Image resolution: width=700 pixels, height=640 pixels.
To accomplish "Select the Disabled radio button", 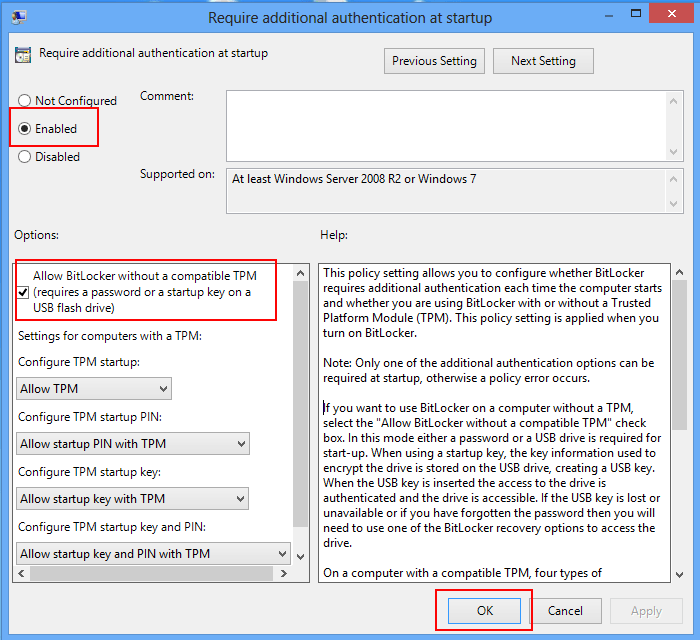I will 24,157.
